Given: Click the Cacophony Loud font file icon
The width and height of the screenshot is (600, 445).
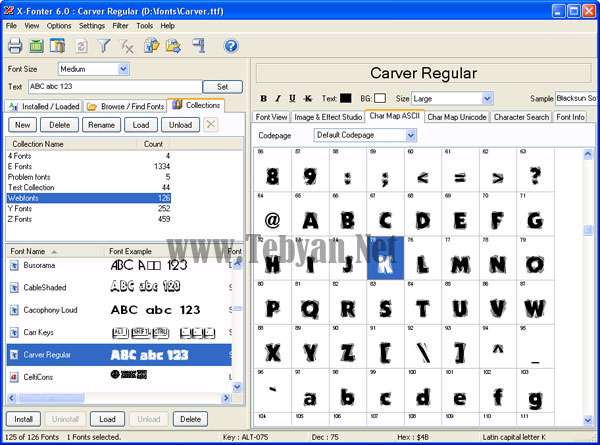Looking at the screenshot, I should [14, 310].
